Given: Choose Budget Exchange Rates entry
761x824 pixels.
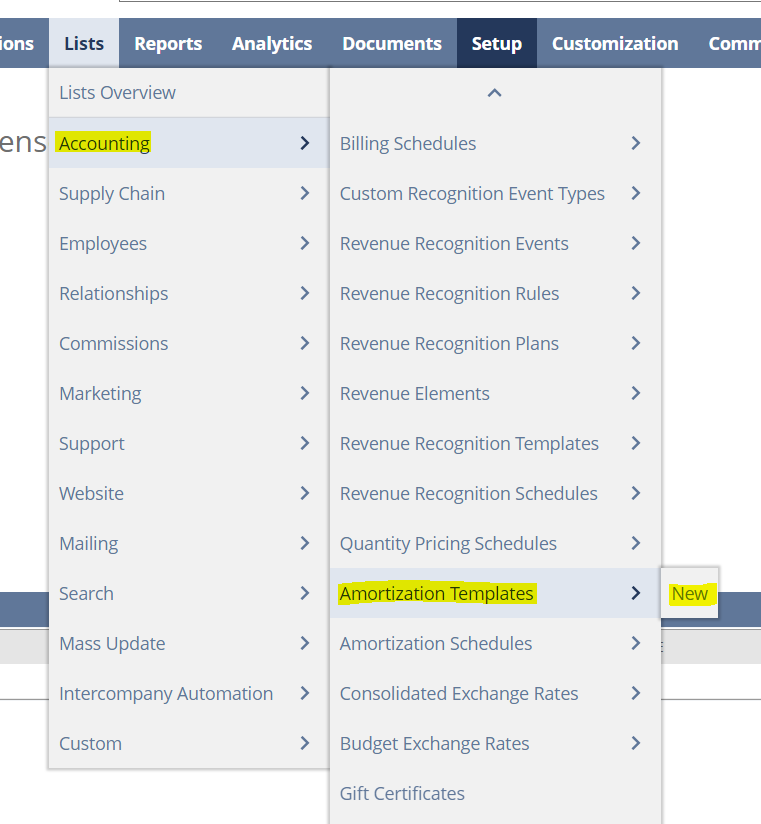Looking at the screenshot, I should pyautogui.click(x=434, y=743).
